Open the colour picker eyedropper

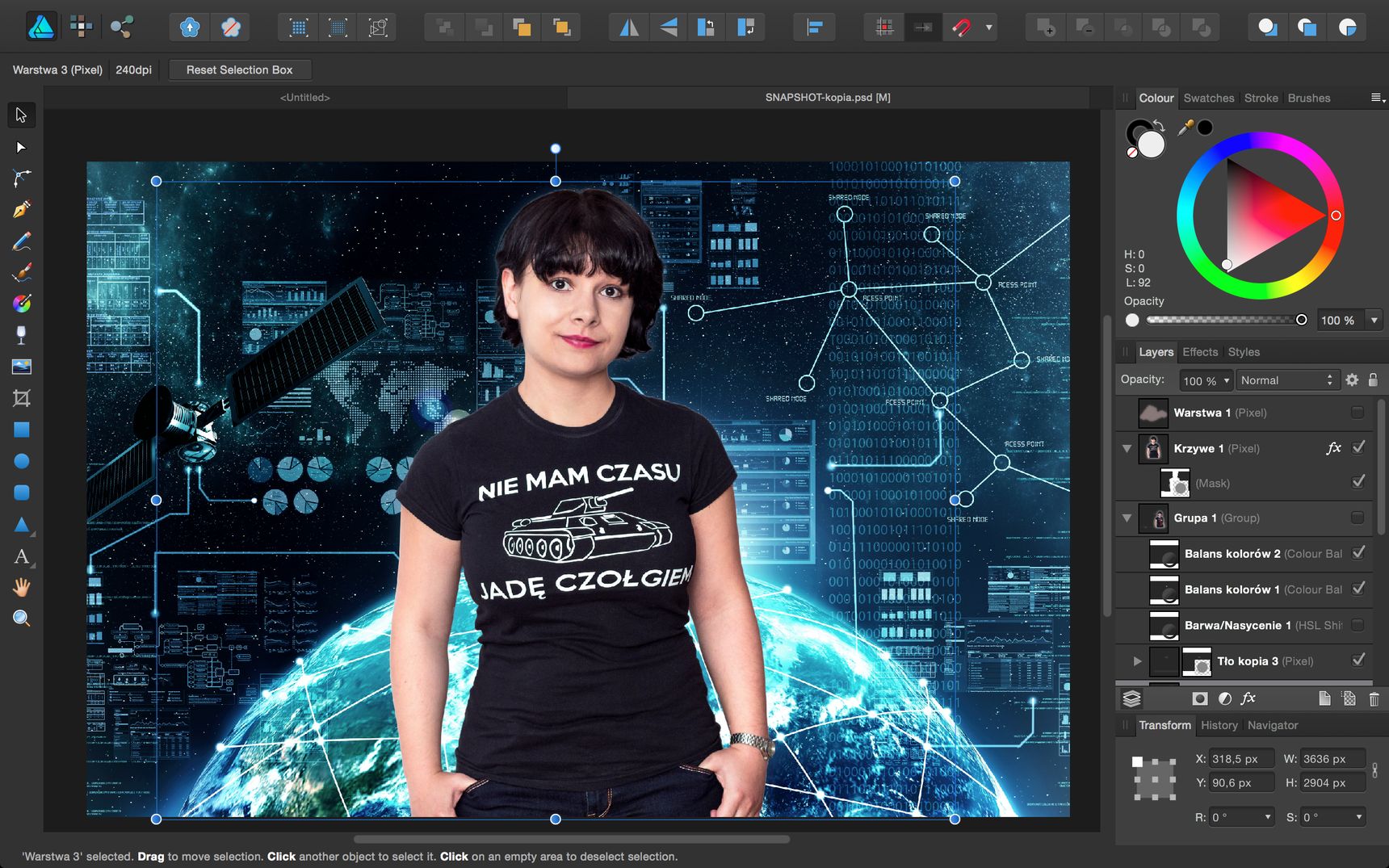click(x=1185, y=128)
